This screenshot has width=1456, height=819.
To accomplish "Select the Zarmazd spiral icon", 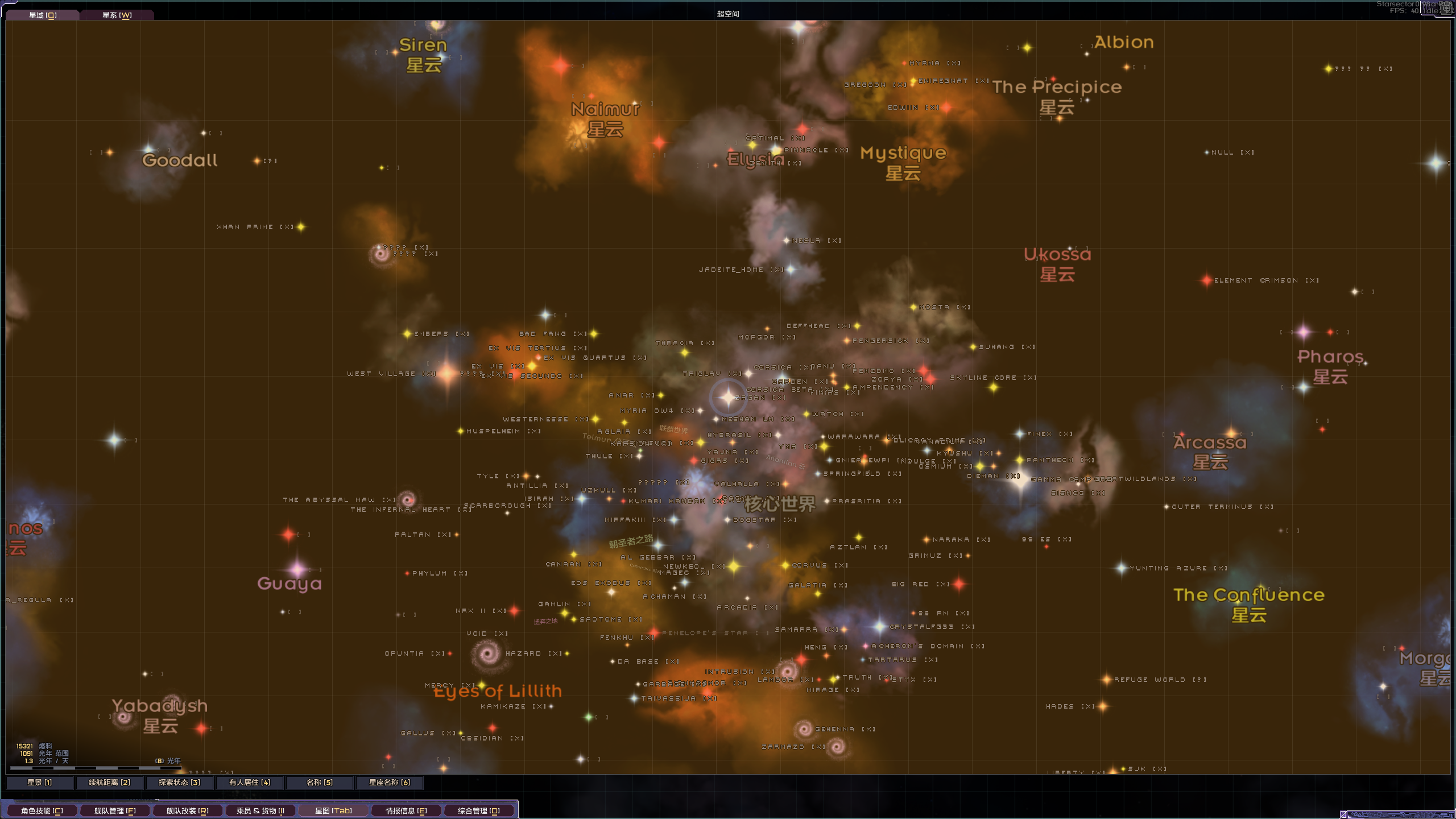I will click(836, 746).
